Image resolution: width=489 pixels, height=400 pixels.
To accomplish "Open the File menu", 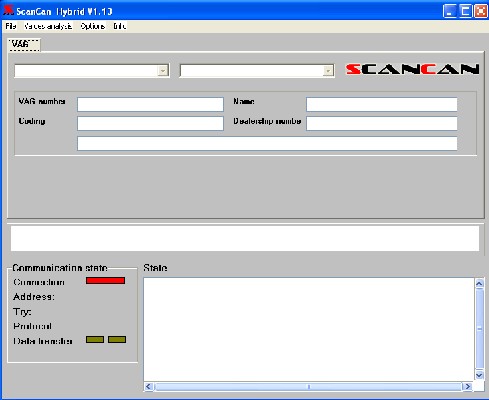I will [11, 26].
